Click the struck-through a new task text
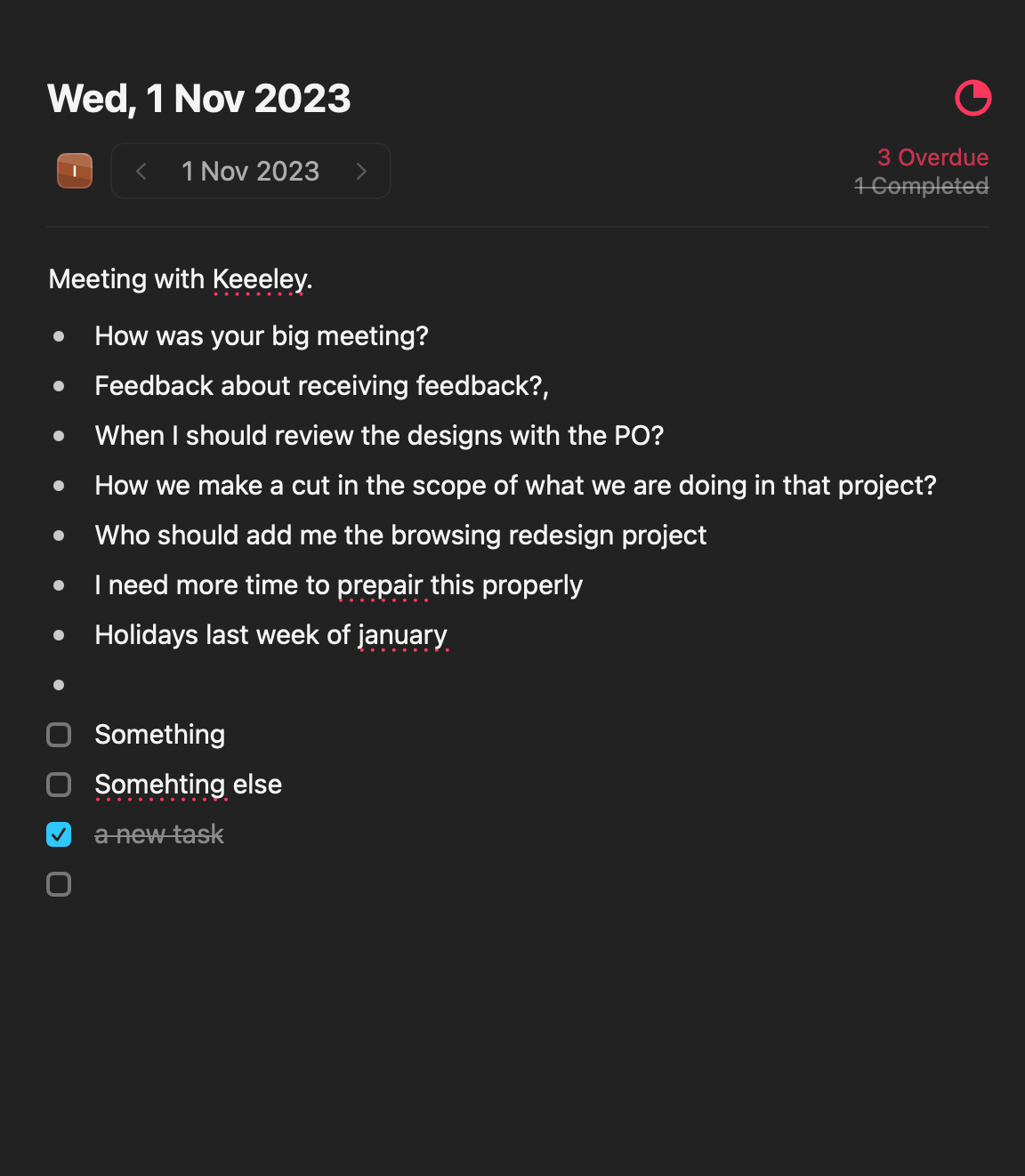The width and height of the screenshot is (1025, 1176). point(159,834)
